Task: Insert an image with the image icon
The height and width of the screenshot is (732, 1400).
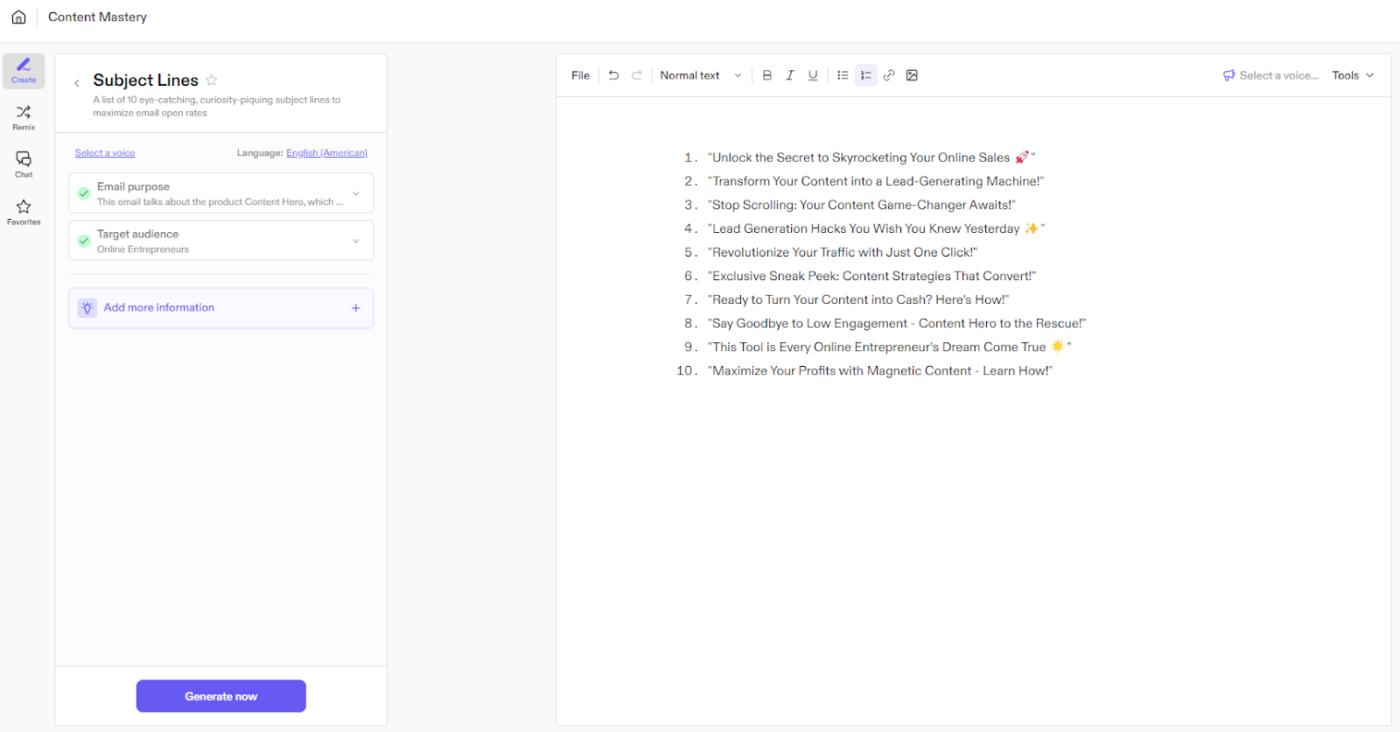Action: click(912, 75)
